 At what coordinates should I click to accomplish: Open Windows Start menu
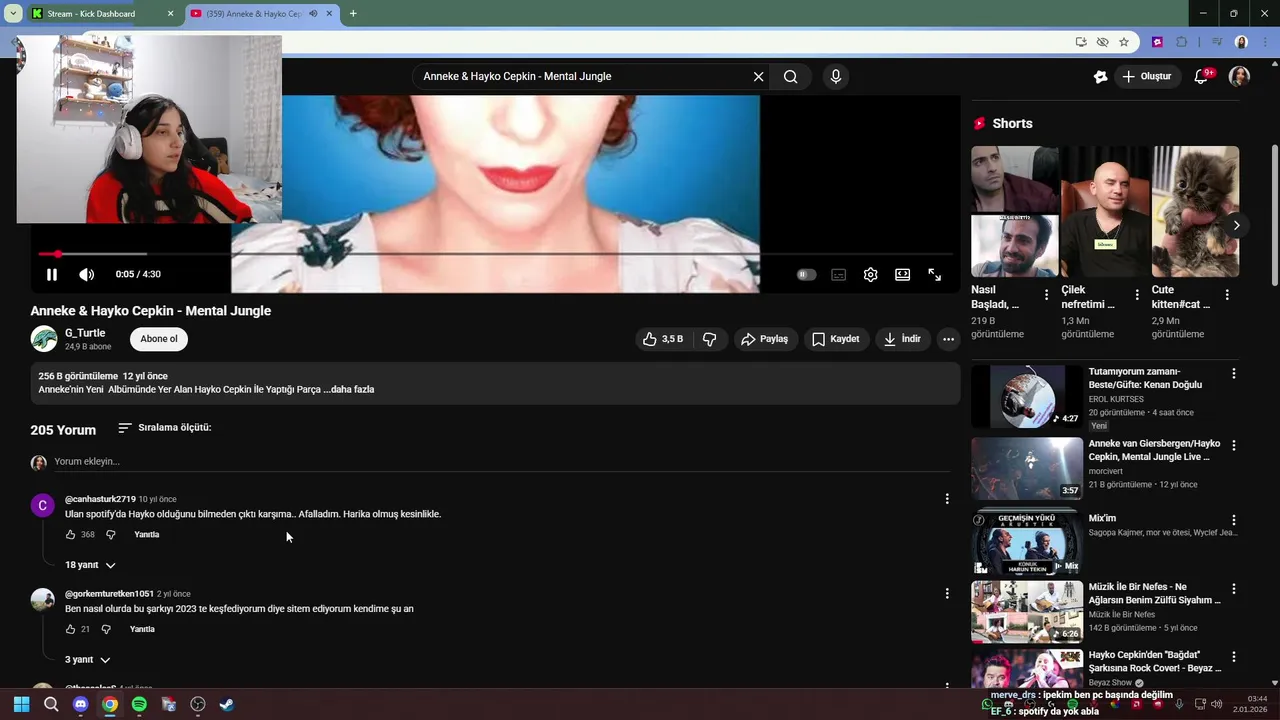[21, 704]
